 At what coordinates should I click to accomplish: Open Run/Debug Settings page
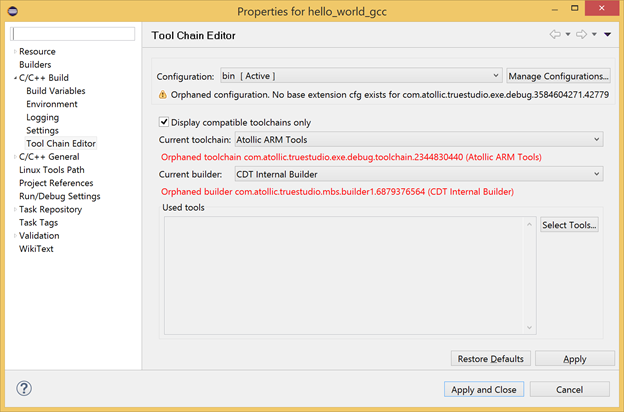pyautogui.click(x=60, y=196)
